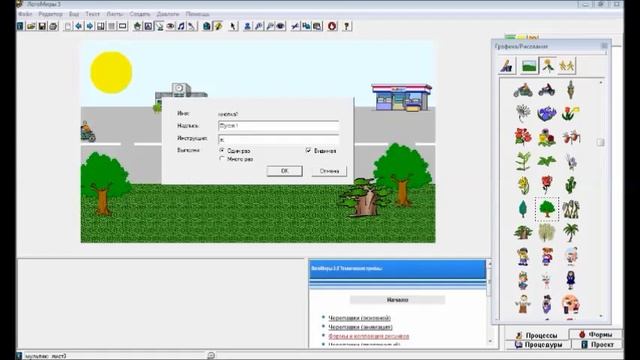Click the rectangle presentation-mode toolbar icon

(122, 27)
